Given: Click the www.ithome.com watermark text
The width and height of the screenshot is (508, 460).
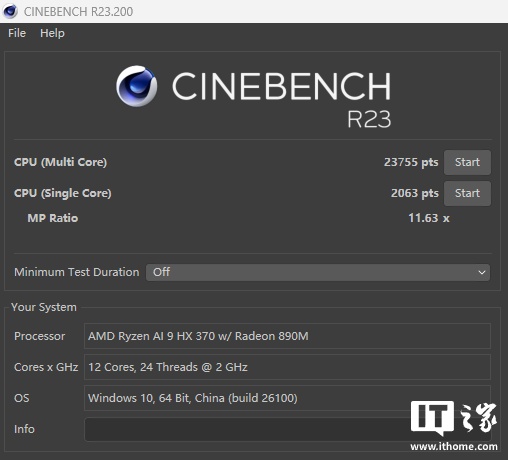Looking at the screenshot, I should coord(454,446).
